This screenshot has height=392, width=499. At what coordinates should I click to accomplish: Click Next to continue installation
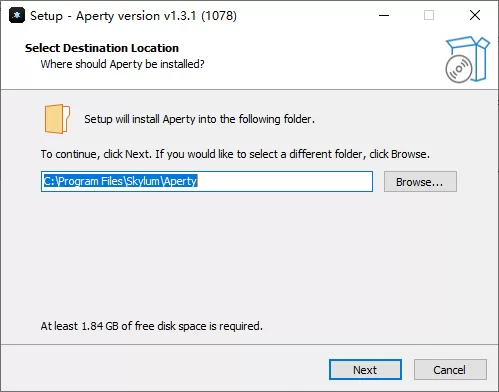coord(365,370)
